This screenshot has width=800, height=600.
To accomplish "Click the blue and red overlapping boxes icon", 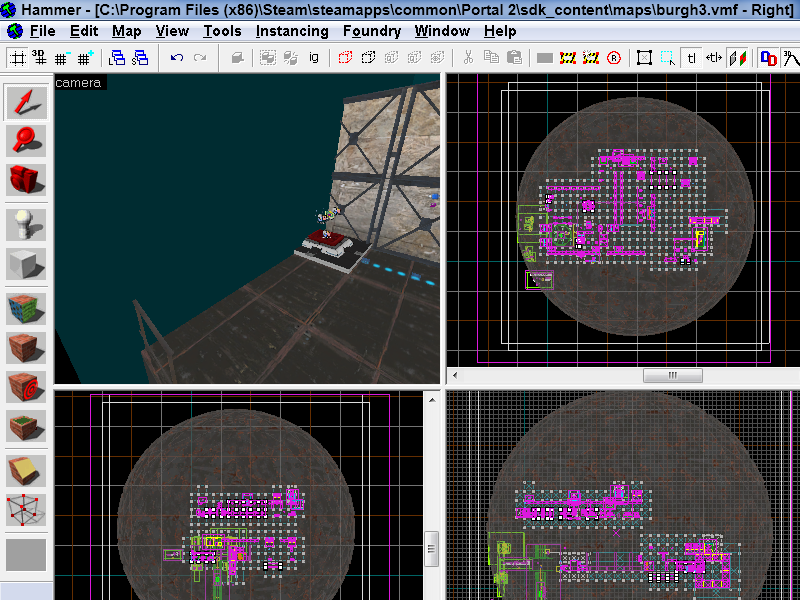I will (x=768, y=58).
